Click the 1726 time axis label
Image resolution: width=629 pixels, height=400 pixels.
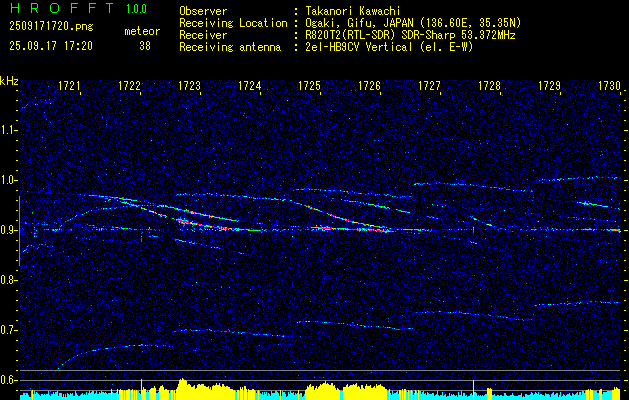(x=369, y=87)
